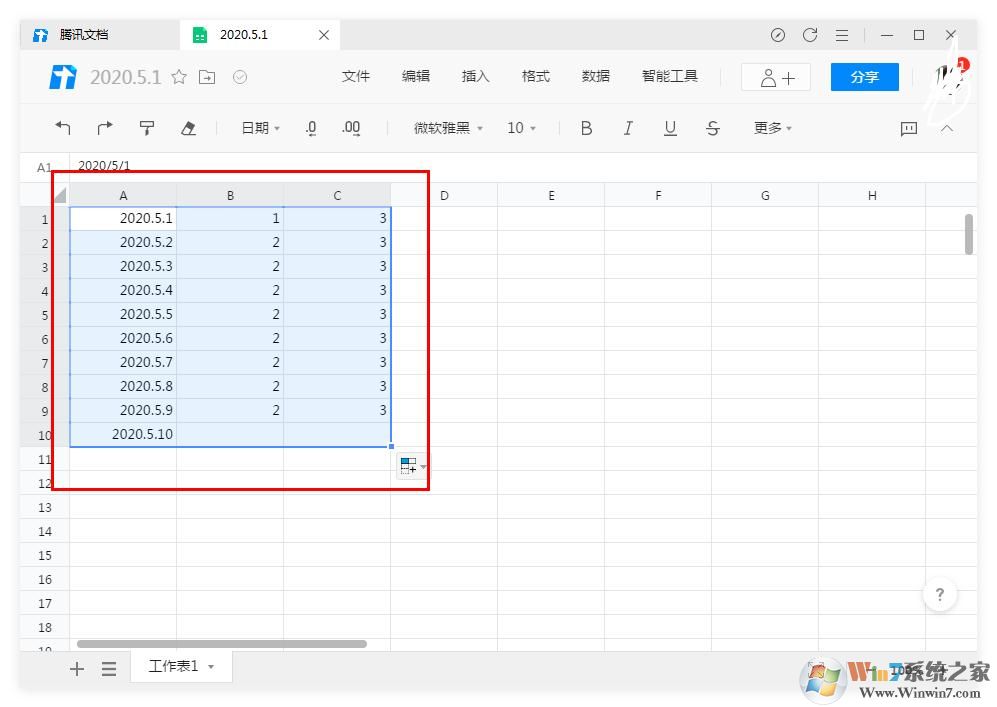Image resolution: width=997 pixels, height=707 pixels.
Task: Open the 插入 menu
Action: tap(475, 76)
